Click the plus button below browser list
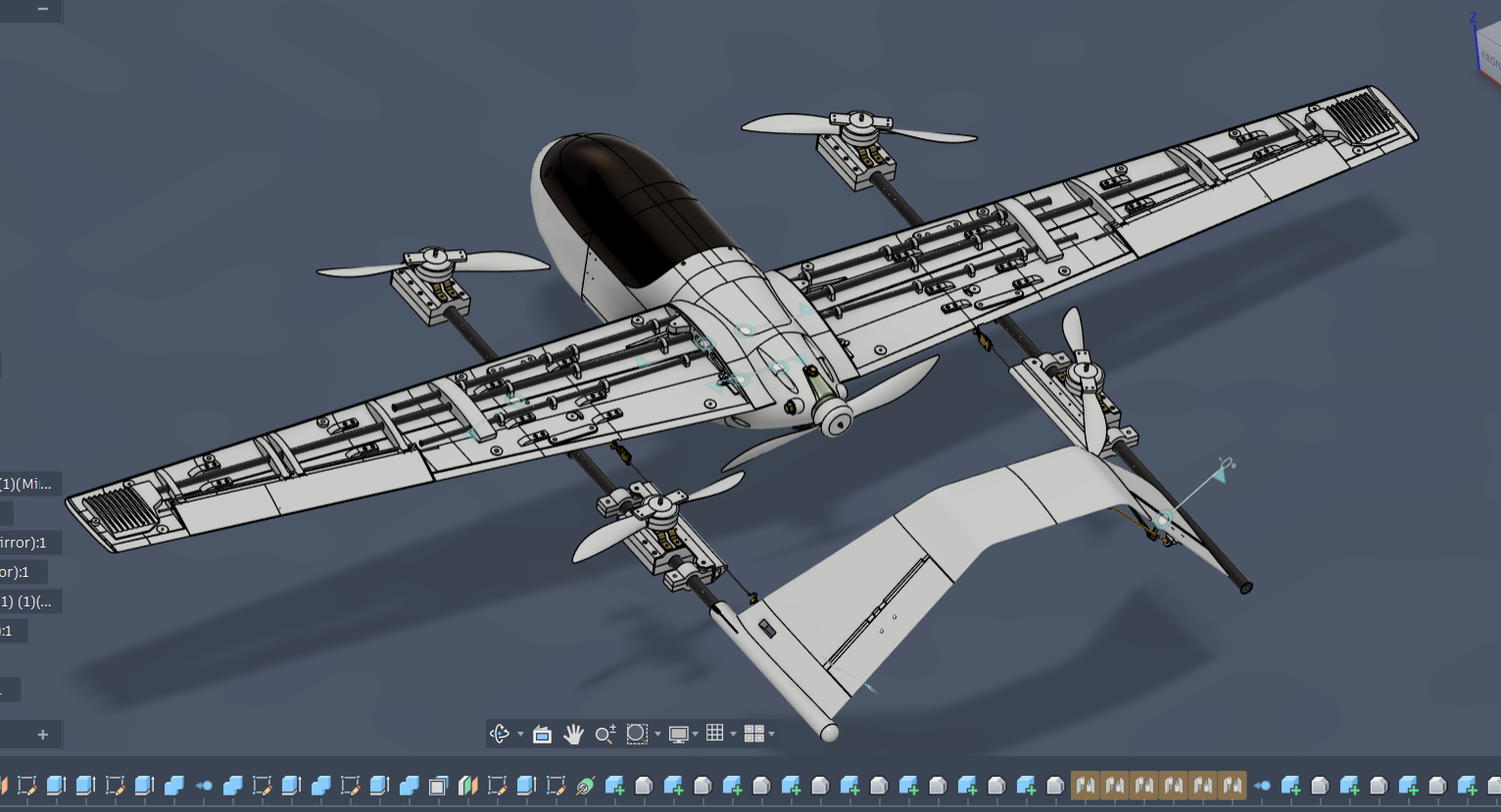This screenshot has height=812, width=1501. [x=42, y=735]
